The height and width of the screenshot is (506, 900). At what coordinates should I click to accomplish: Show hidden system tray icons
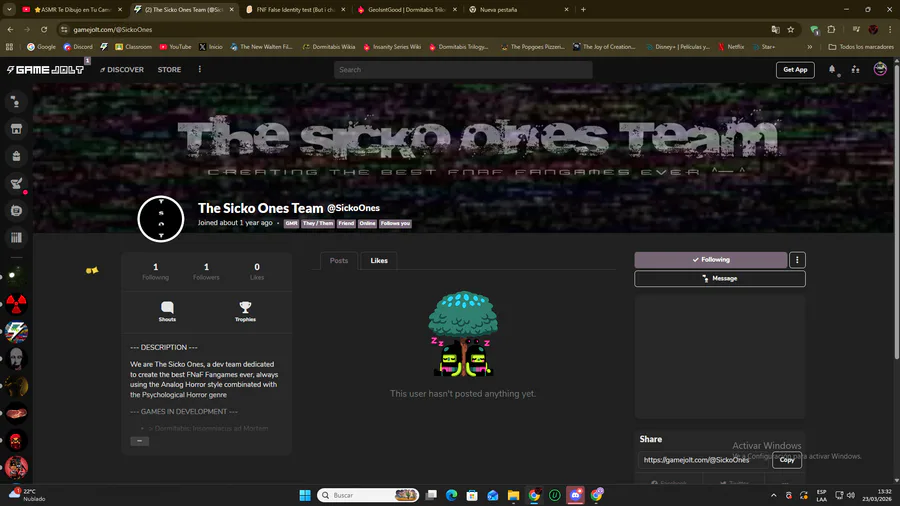point(773,495)
